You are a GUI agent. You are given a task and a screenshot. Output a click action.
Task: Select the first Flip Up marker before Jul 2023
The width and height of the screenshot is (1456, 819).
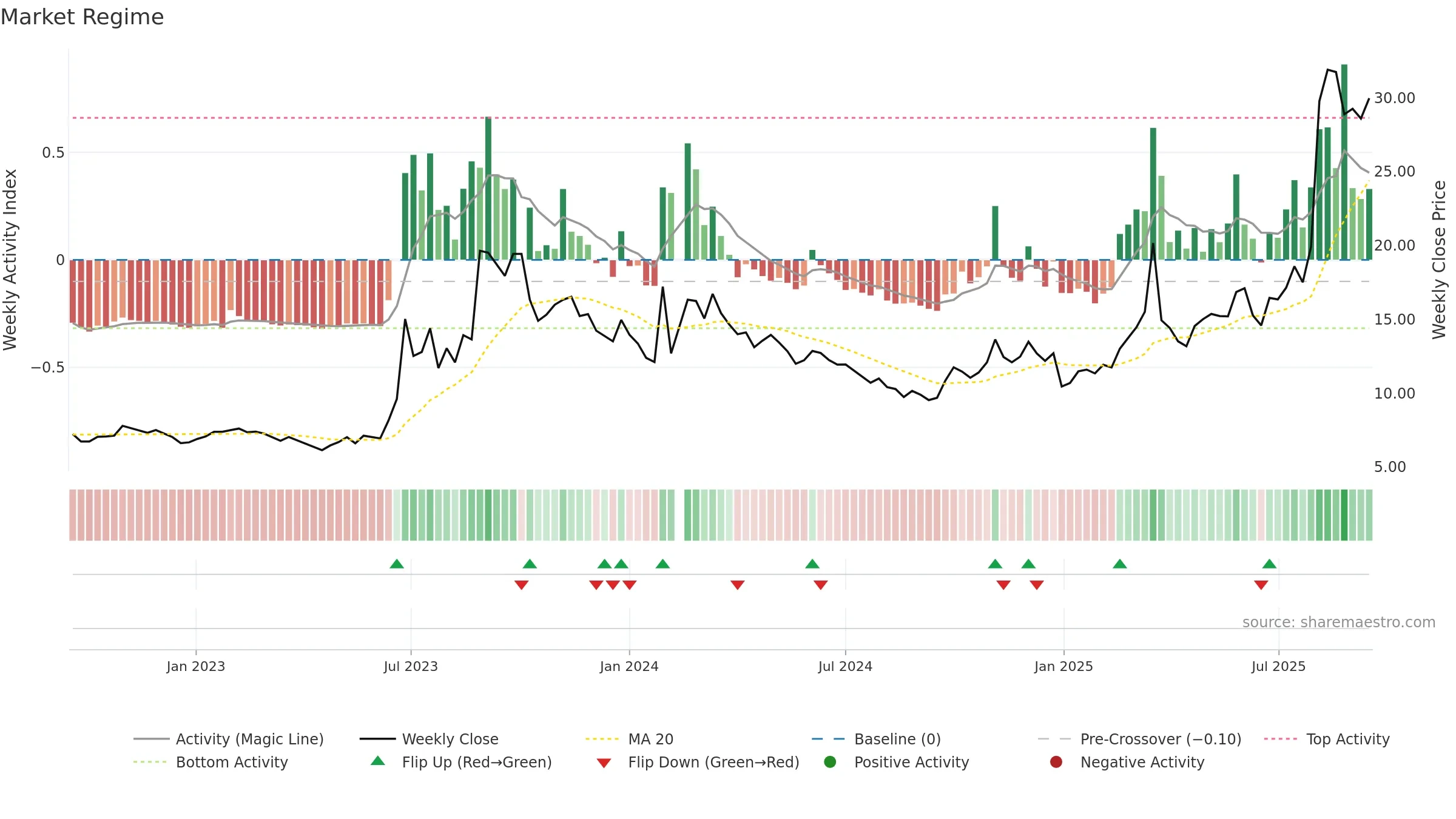[x=397, y=564]
